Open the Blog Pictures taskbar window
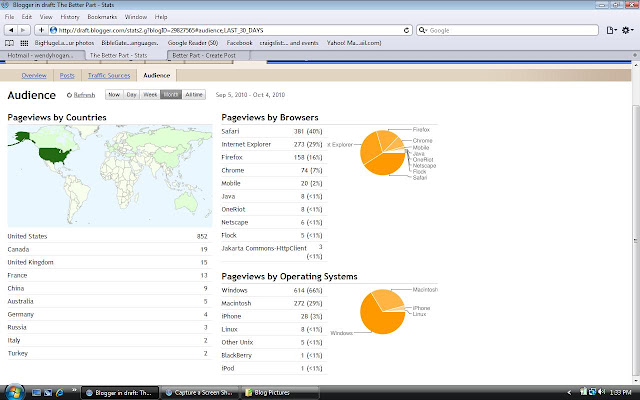The width and height of the screenshot is (640, 400). (279, 393)
